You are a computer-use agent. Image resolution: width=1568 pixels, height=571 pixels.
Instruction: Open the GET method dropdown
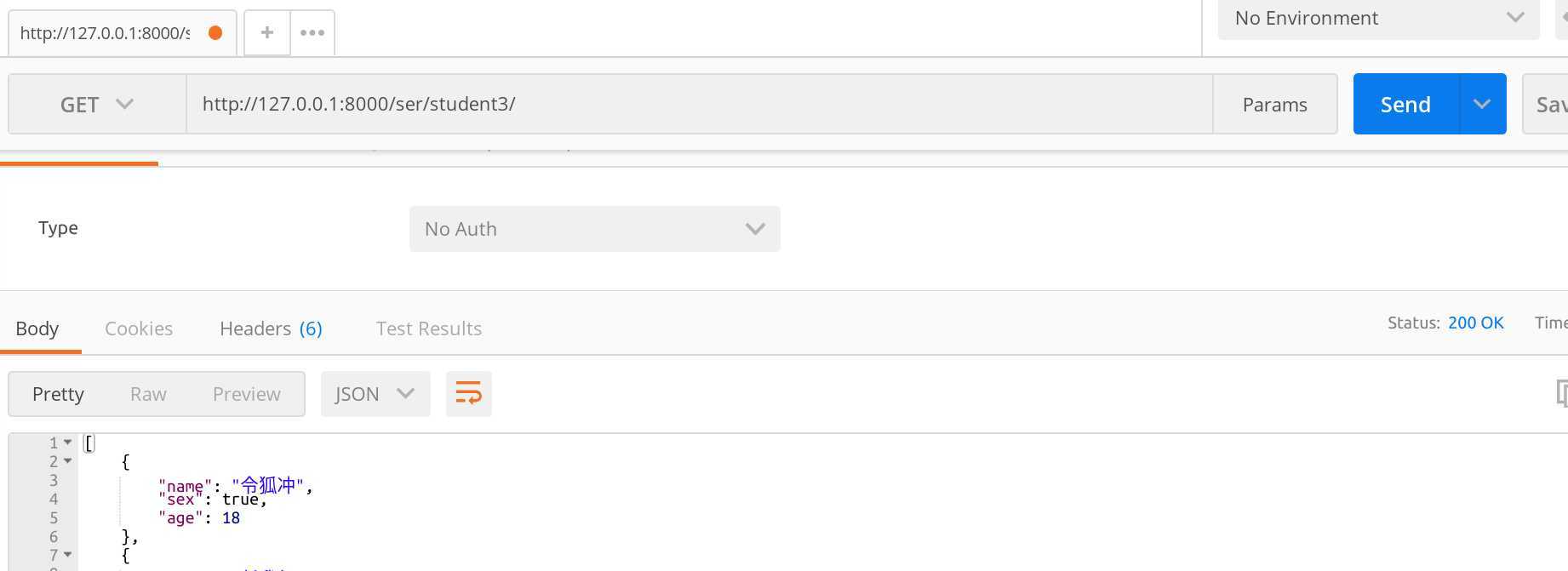pos(97,104)
